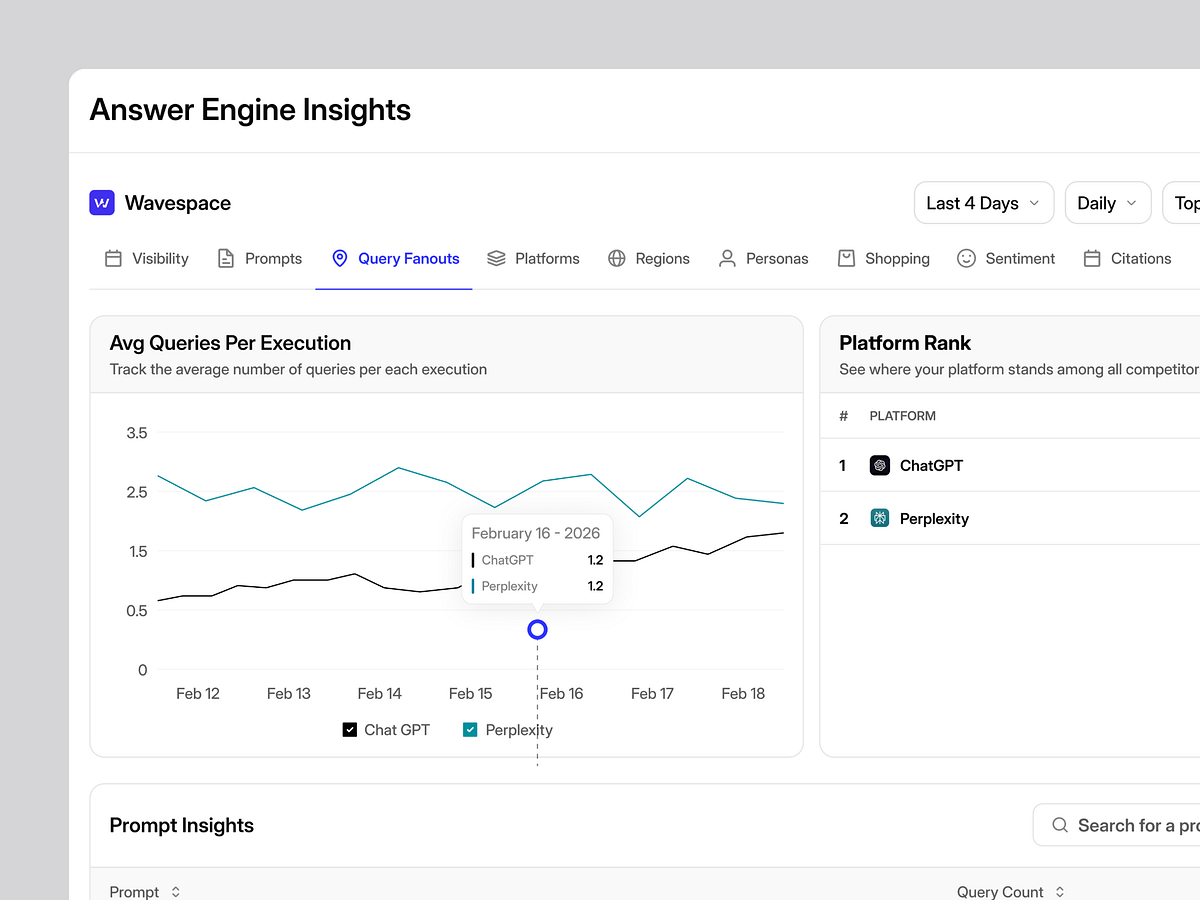Click the Query Fanouts pin icon
The image size is (1200, 900).
pyautogui.click(x=339, y=258)
